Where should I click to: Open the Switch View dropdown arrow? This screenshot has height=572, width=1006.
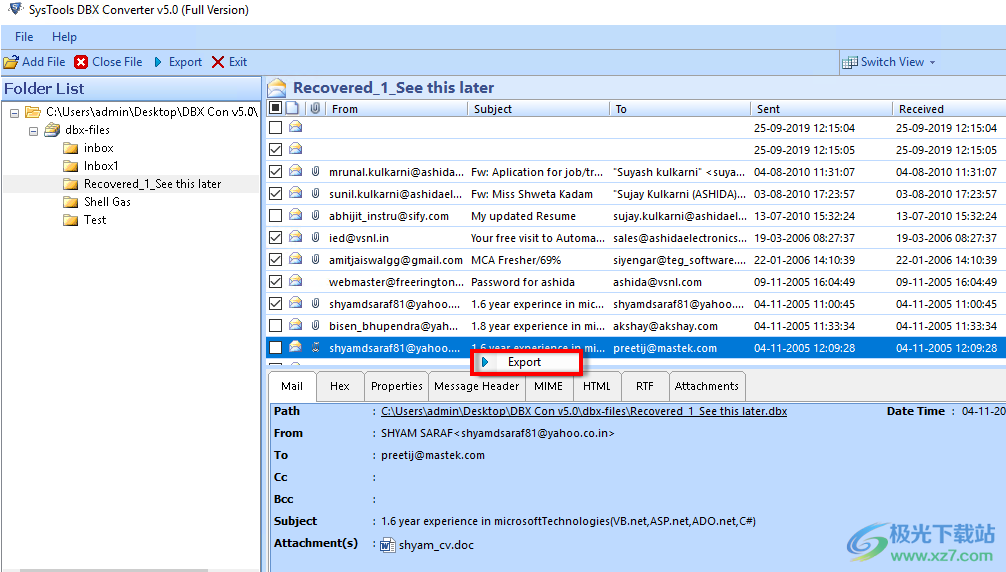(x=932, y=63)
